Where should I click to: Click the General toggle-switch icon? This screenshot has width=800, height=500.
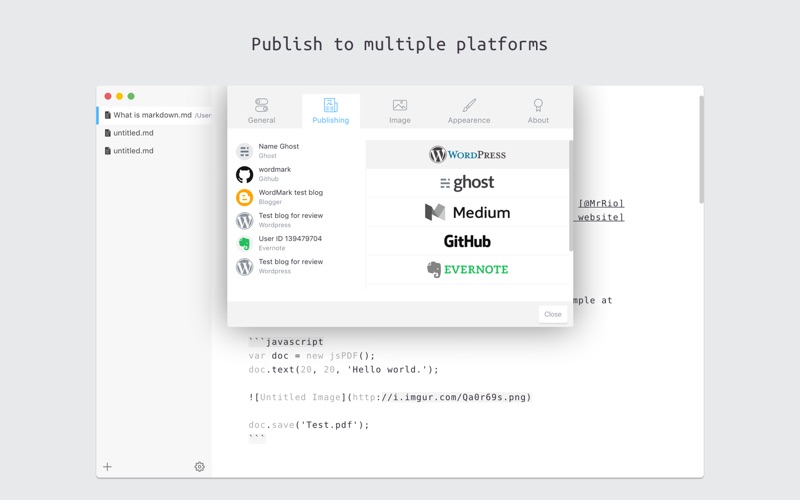click(x=261, y=105)
